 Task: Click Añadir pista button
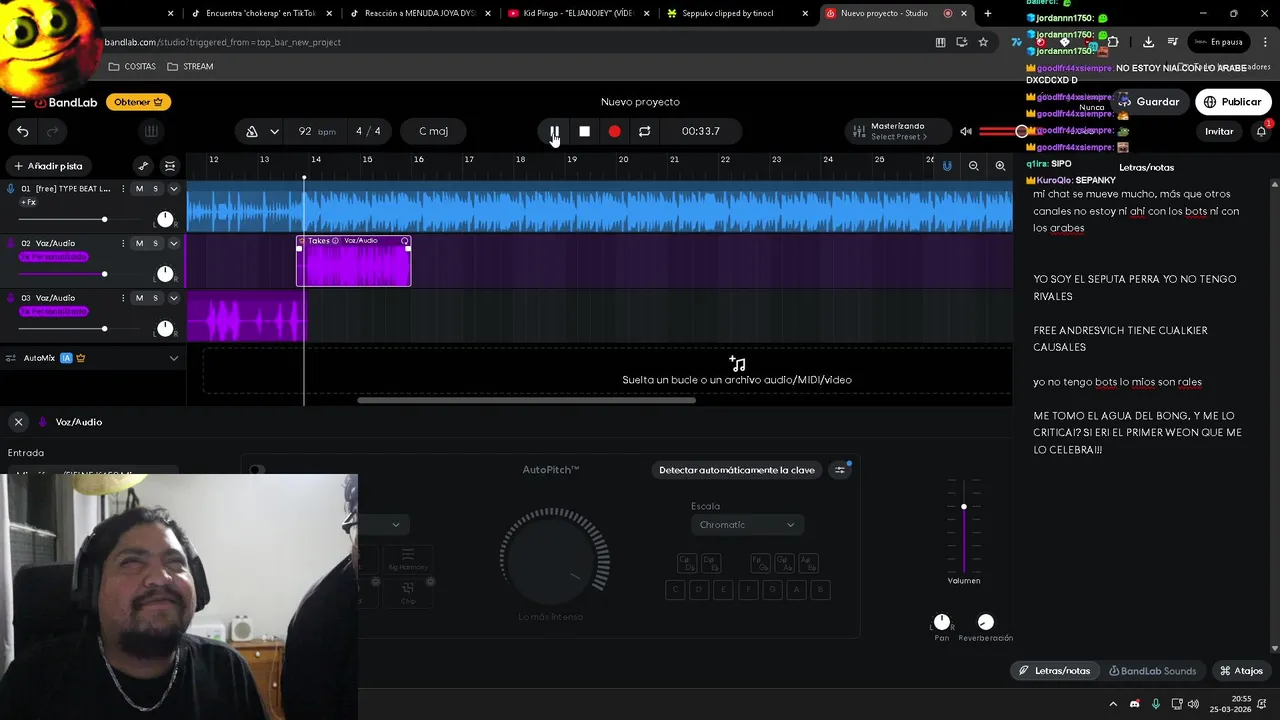48,166
